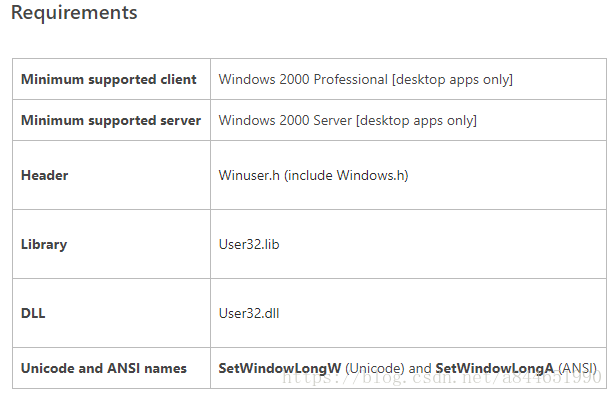Click Windows 2000 Professional cell text
Screen dimensions: 613x397
tap(366, 79)
